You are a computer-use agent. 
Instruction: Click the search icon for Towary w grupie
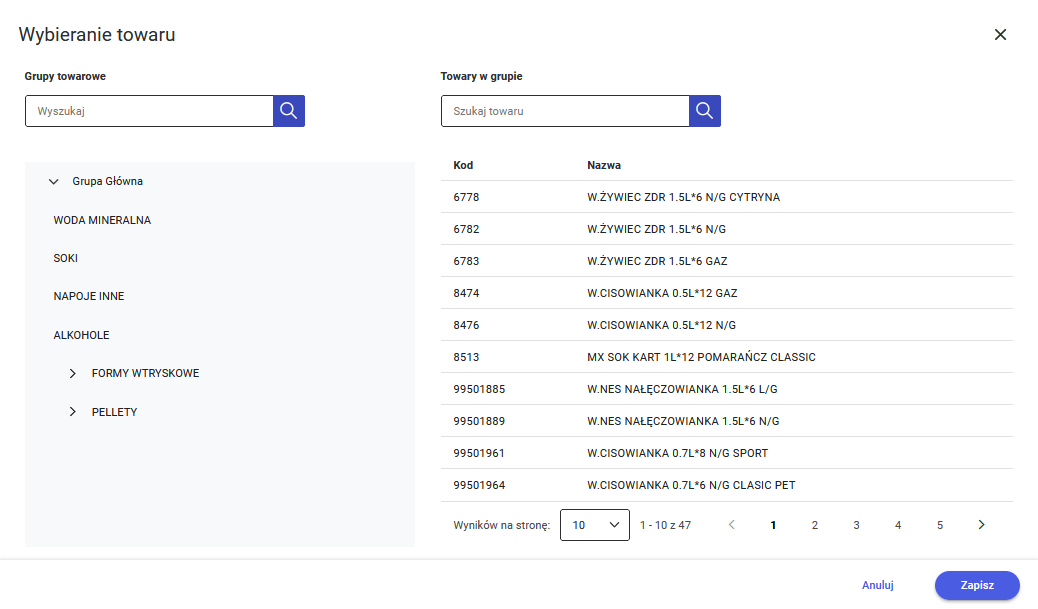[705, 111]
